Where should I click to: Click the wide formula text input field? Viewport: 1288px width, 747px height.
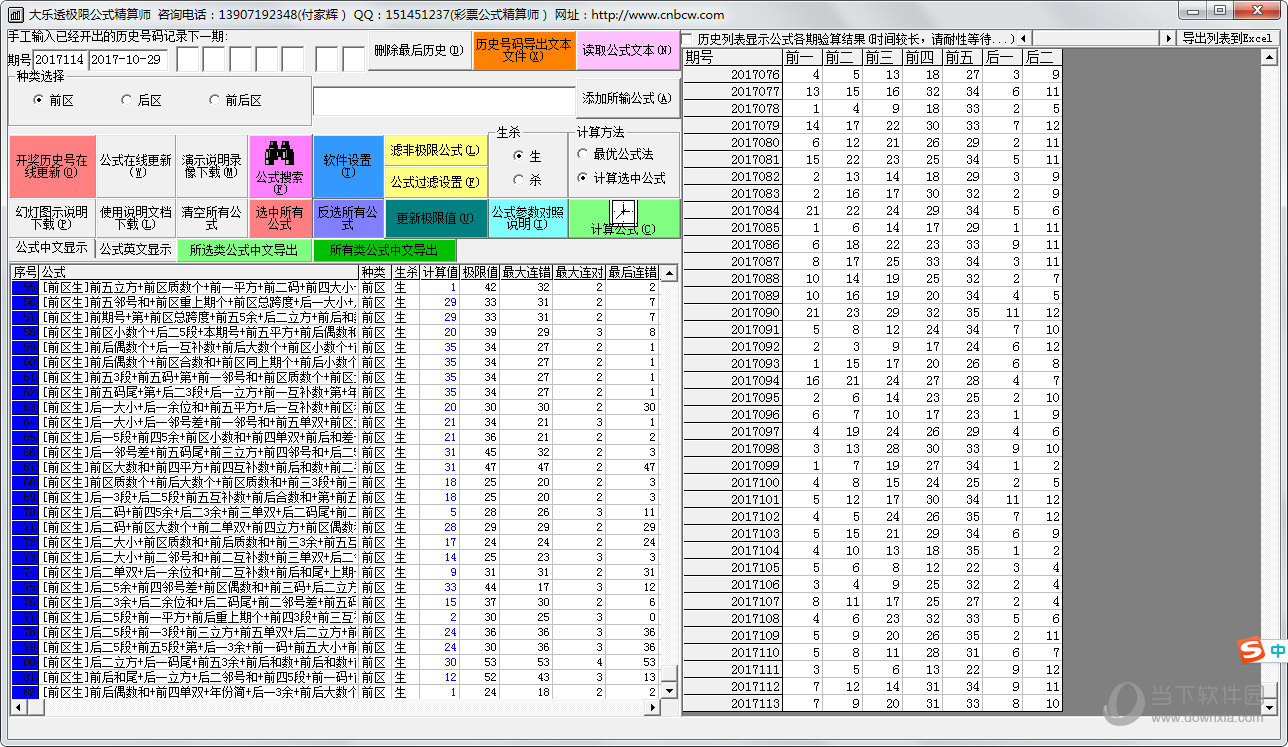[x=443, y=102]
